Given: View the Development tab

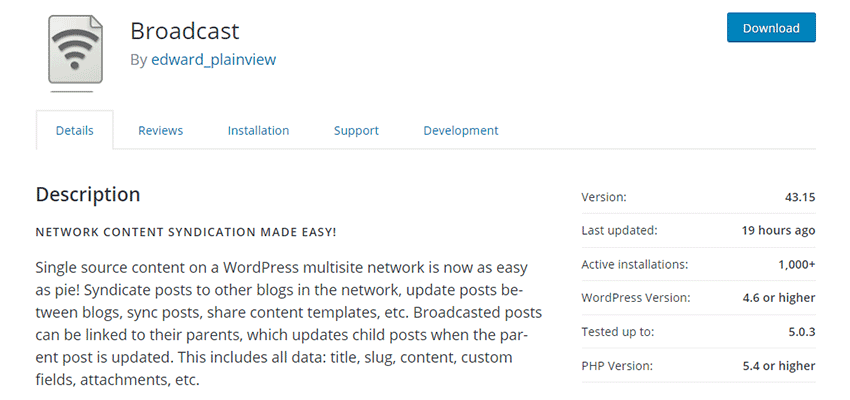Looking at the screenshot, I should pos(460,130).
